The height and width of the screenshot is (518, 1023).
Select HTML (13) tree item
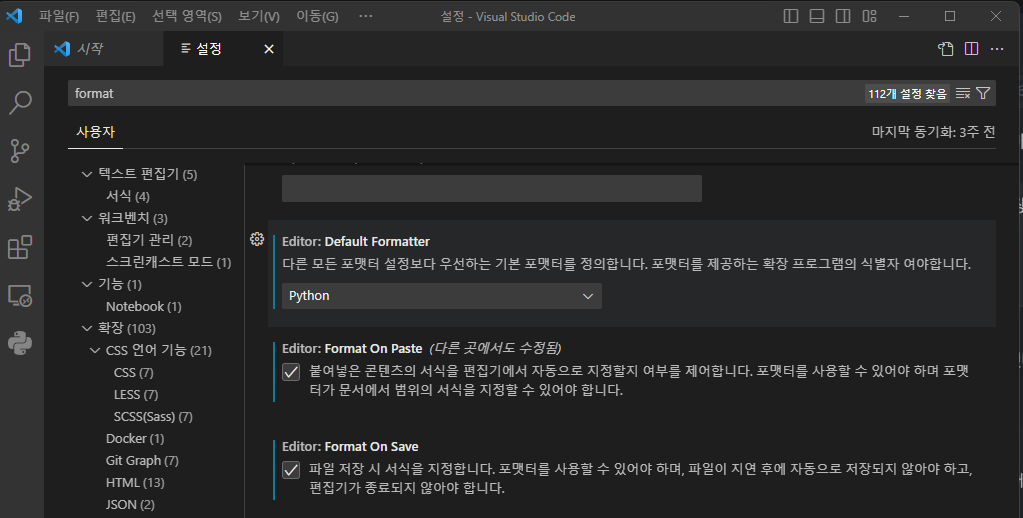pos(135,483)
